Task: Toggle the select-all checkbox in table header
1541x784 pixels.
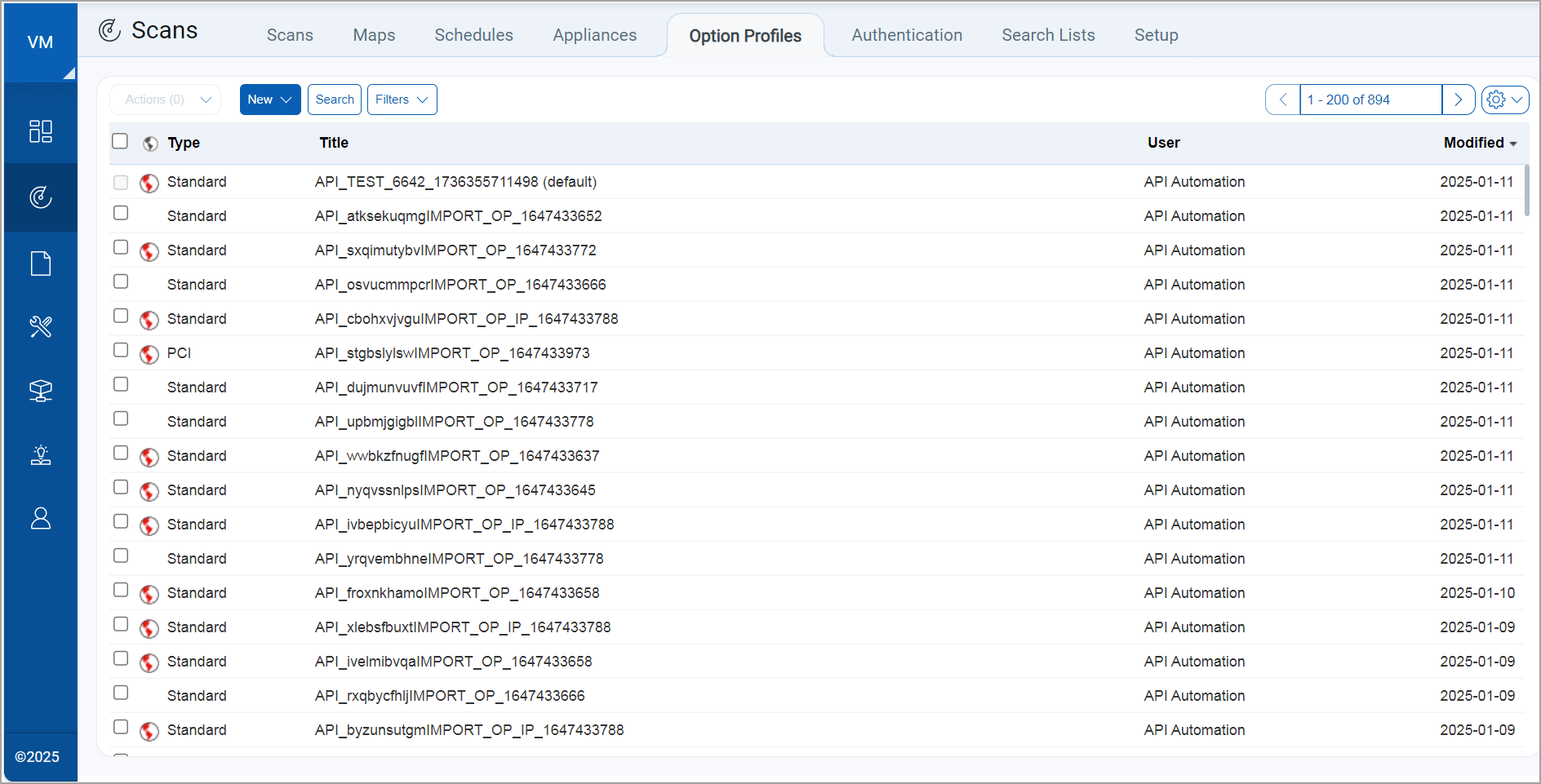Action: pos(119,140)
